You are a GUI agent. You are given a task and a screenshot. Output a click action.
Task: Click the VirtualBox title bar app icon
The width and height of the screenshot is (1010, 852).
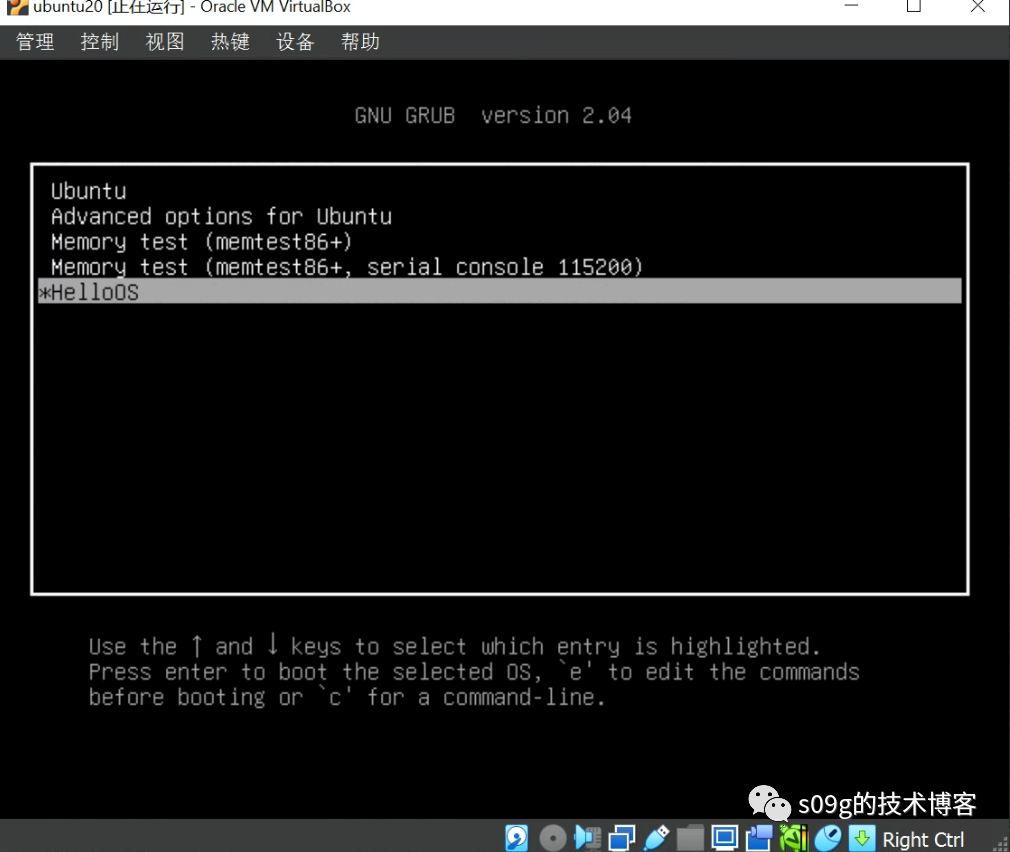(x=17, y=7)
